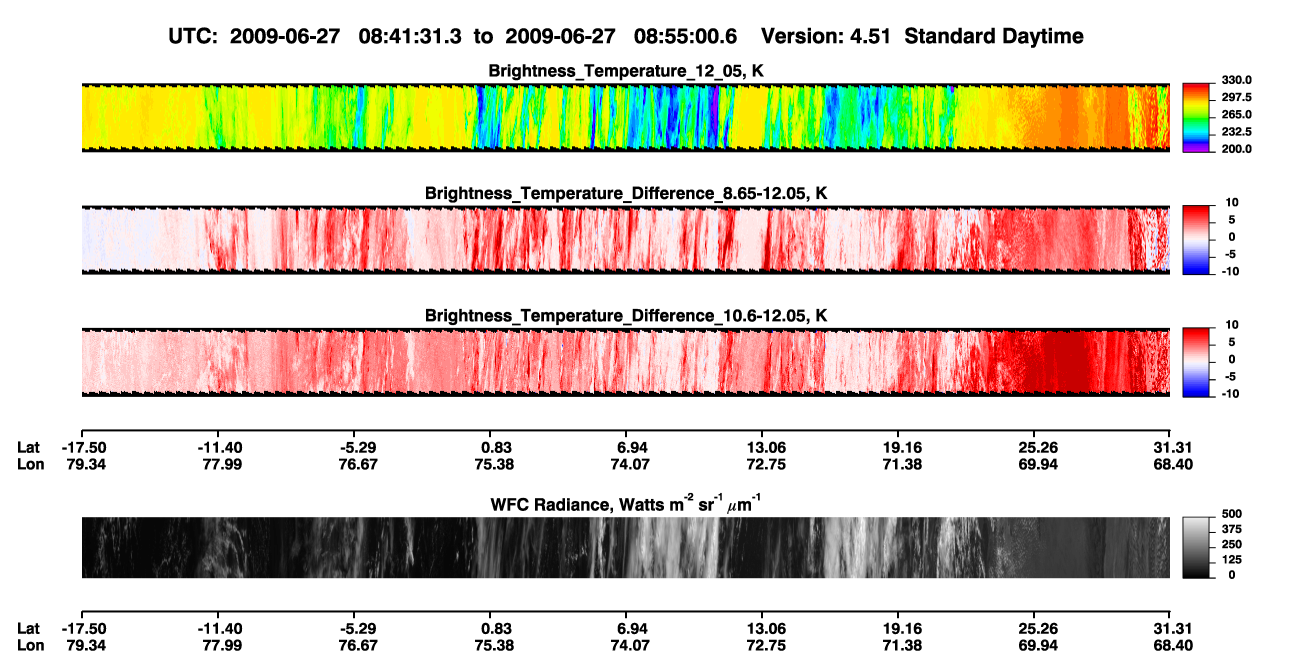The width and height of the screenshot is (1300, 667).
Task: Click the '-10' label on the 10.6-12.05 colorbar
Action: (1229, 394)
